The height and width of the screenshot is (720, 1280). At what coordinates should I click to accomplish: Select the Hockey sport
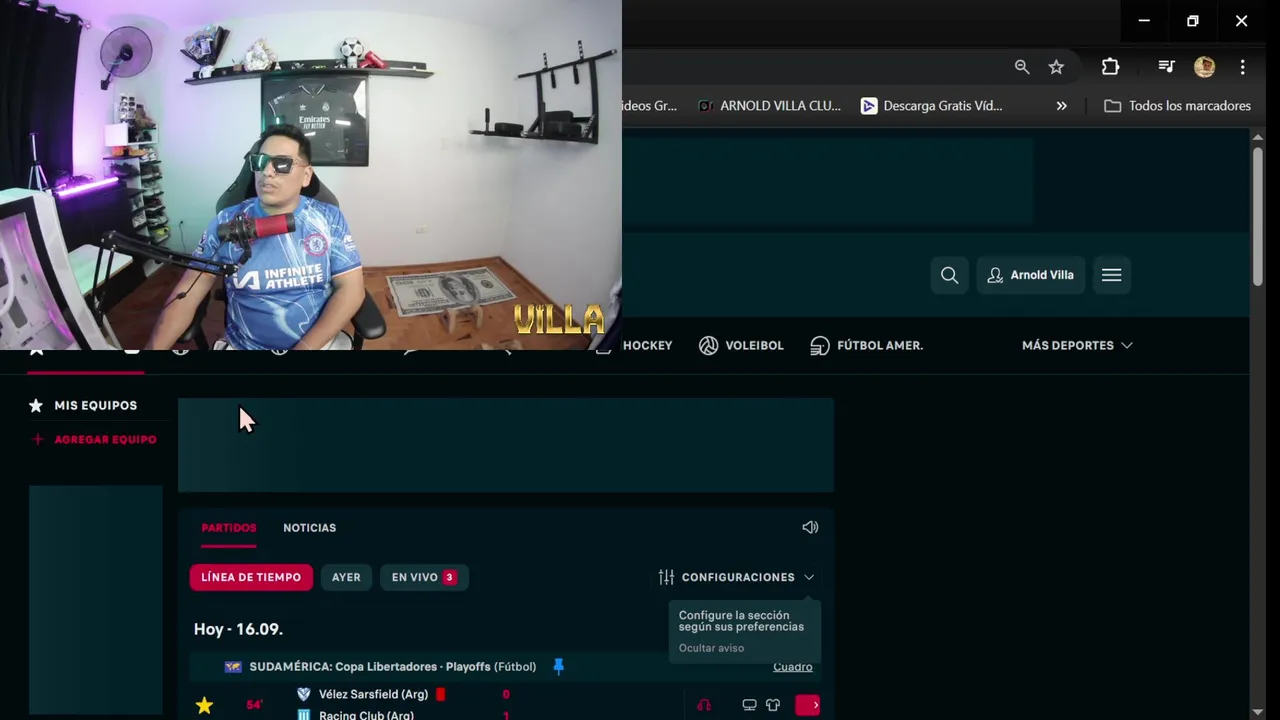(x=647, y=345)
